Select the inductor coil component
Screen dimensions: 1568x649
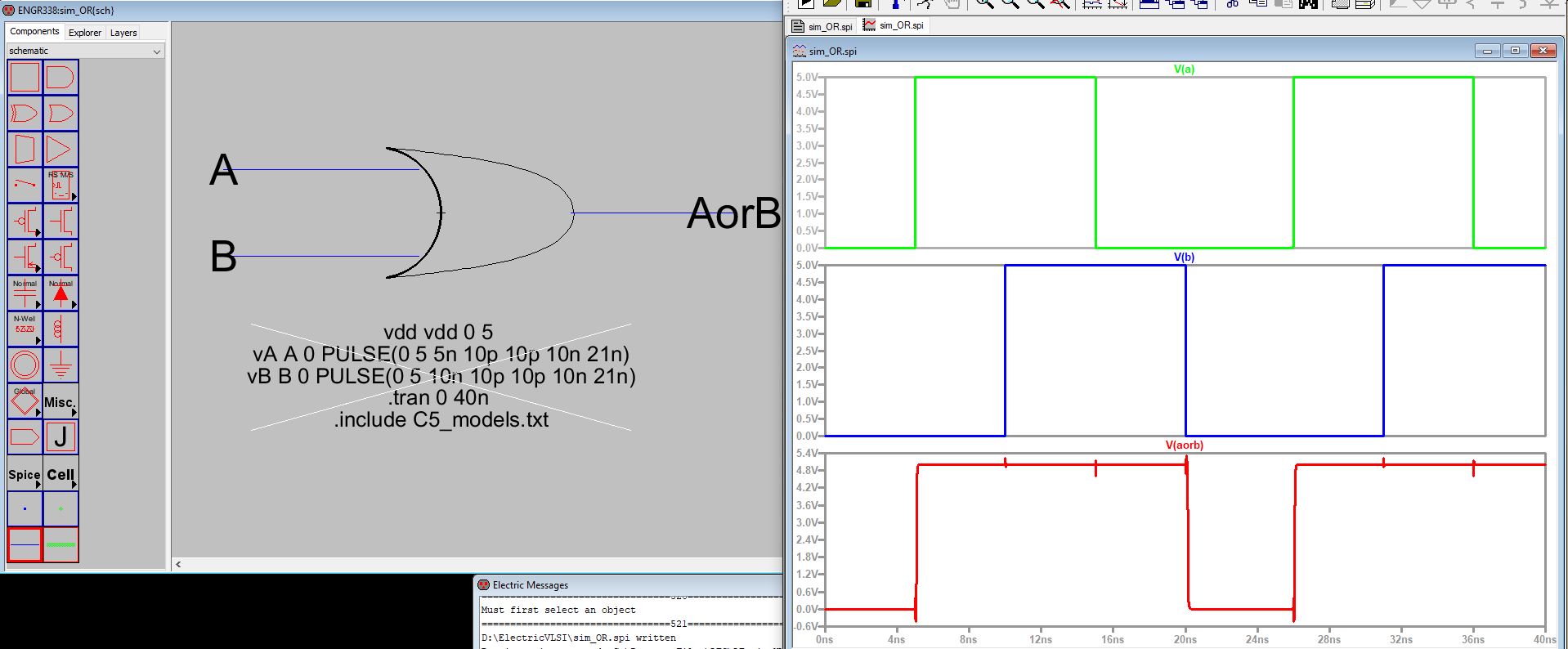(60, 329)
